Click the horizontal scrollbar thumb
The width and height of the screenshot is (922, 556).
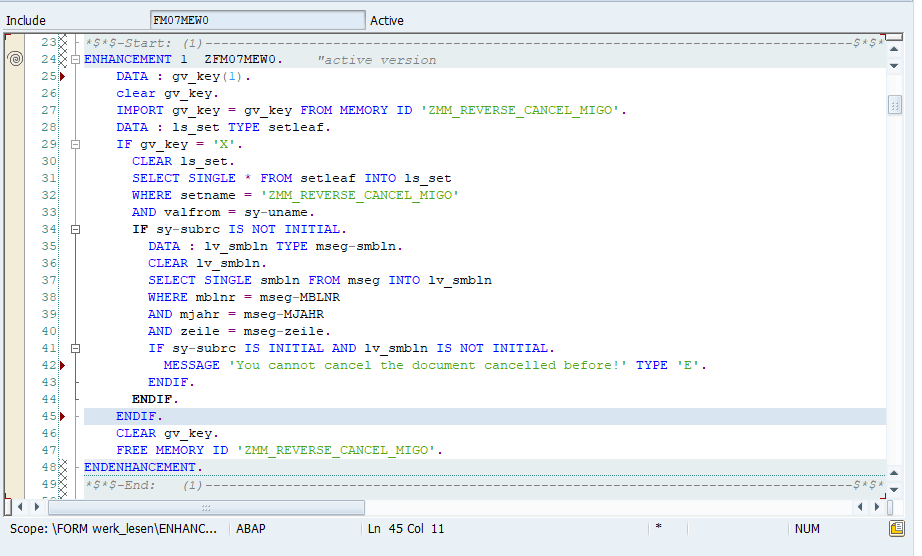(x=206, y=507)
